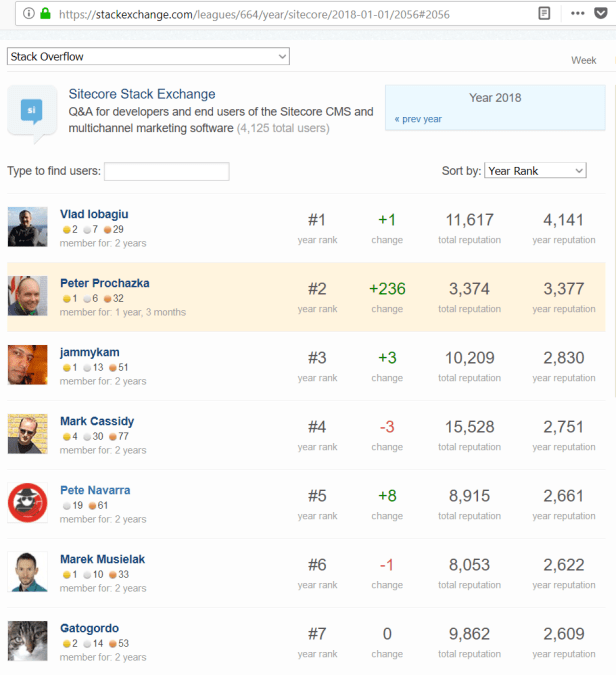Click the Sitecore Stack Exchange logo

coord(32,114)
